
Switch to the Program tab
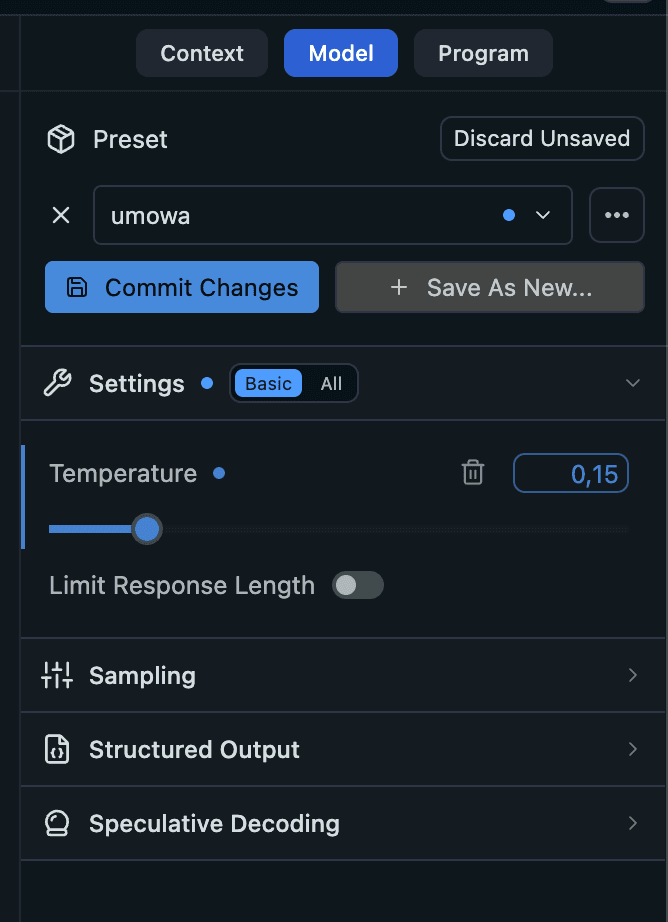click(483, 53)
